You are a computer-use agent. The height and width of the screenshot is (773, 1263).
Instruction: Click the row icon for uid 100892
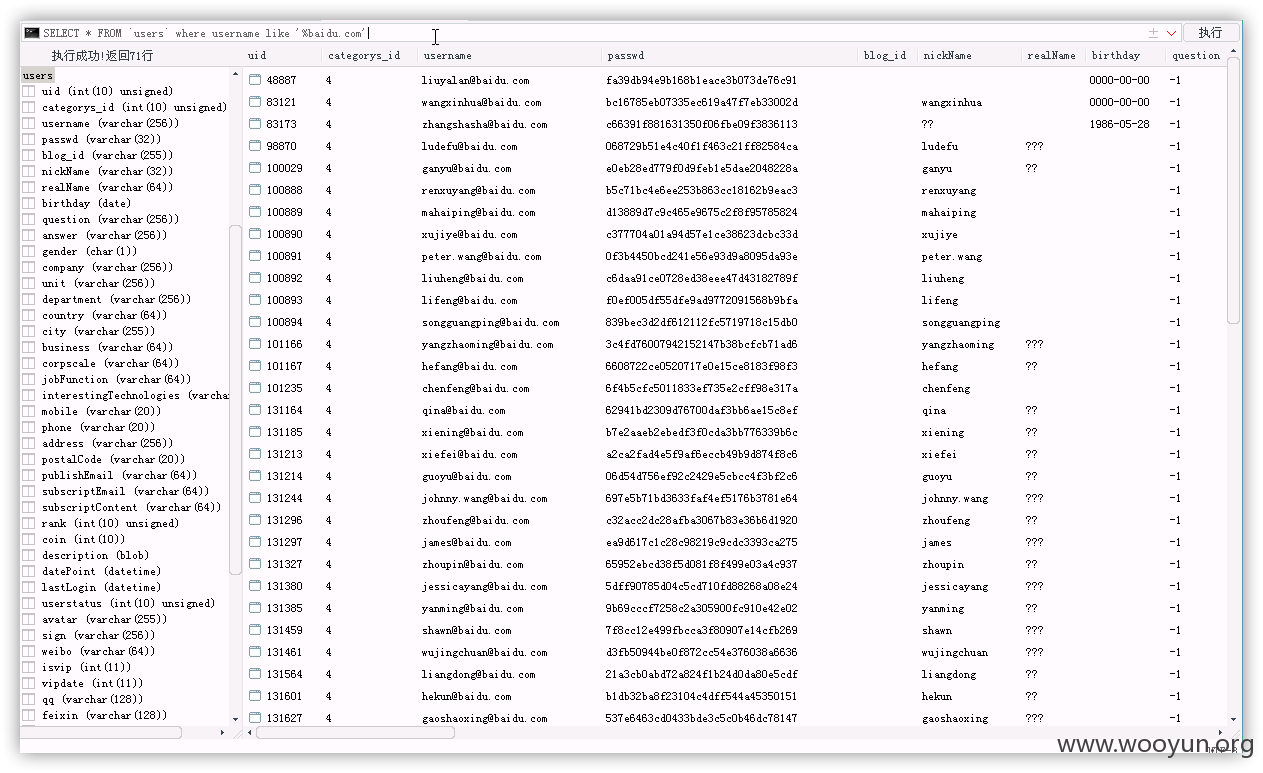[255, 278]
